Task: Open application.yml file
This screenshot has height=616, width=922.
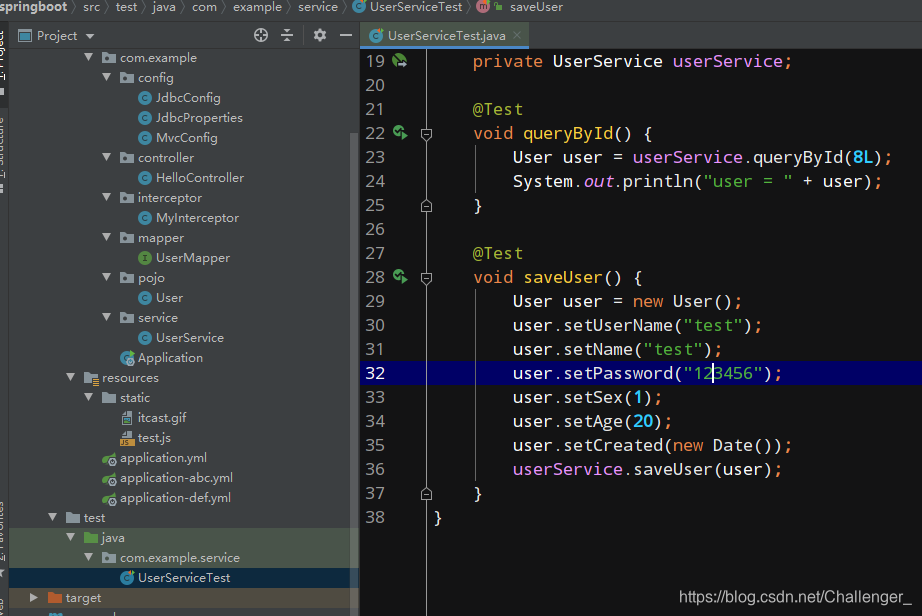Action: [154, 457]
